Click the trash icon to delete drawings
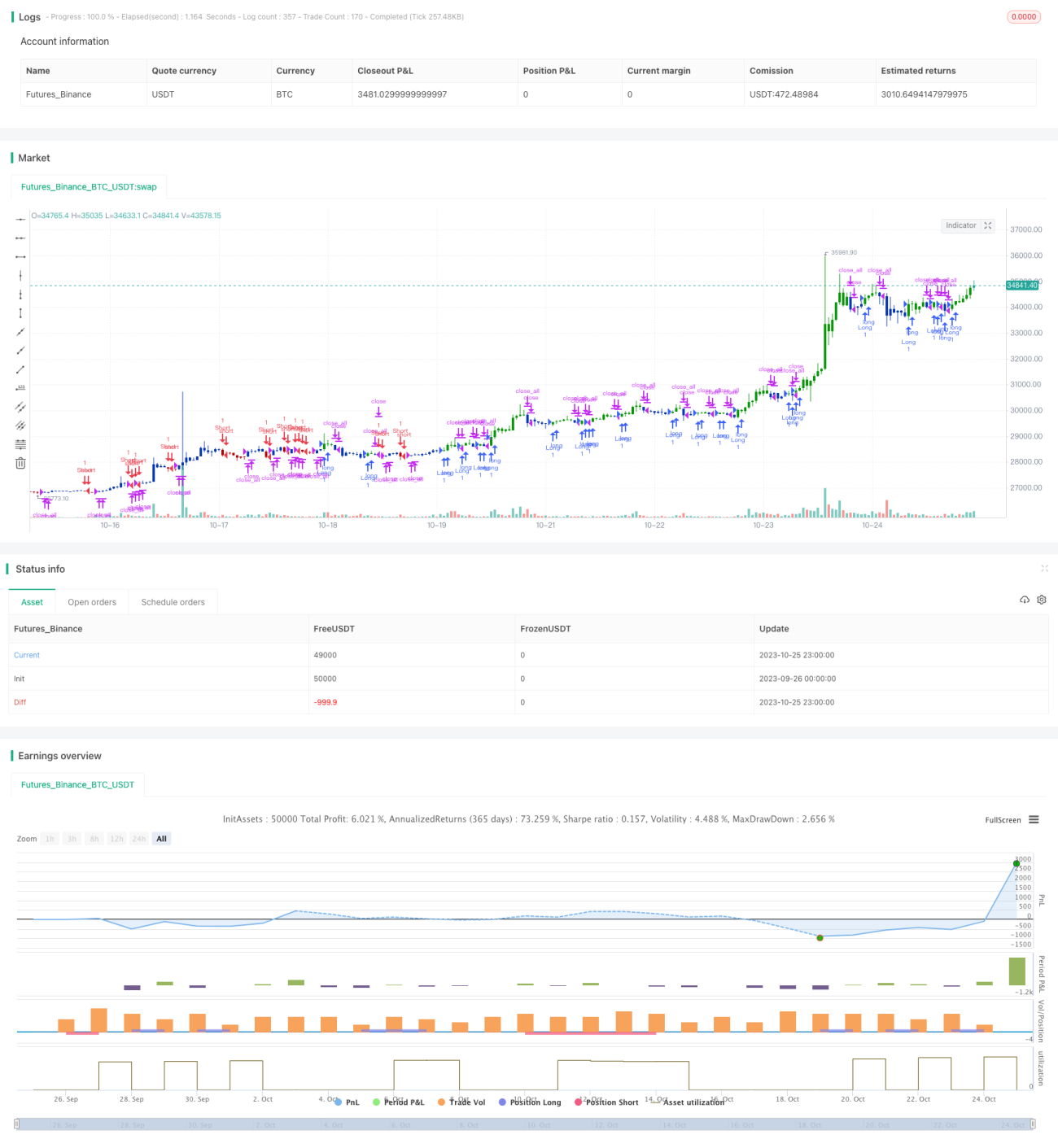1058x1148 pixels. [20, 463]
